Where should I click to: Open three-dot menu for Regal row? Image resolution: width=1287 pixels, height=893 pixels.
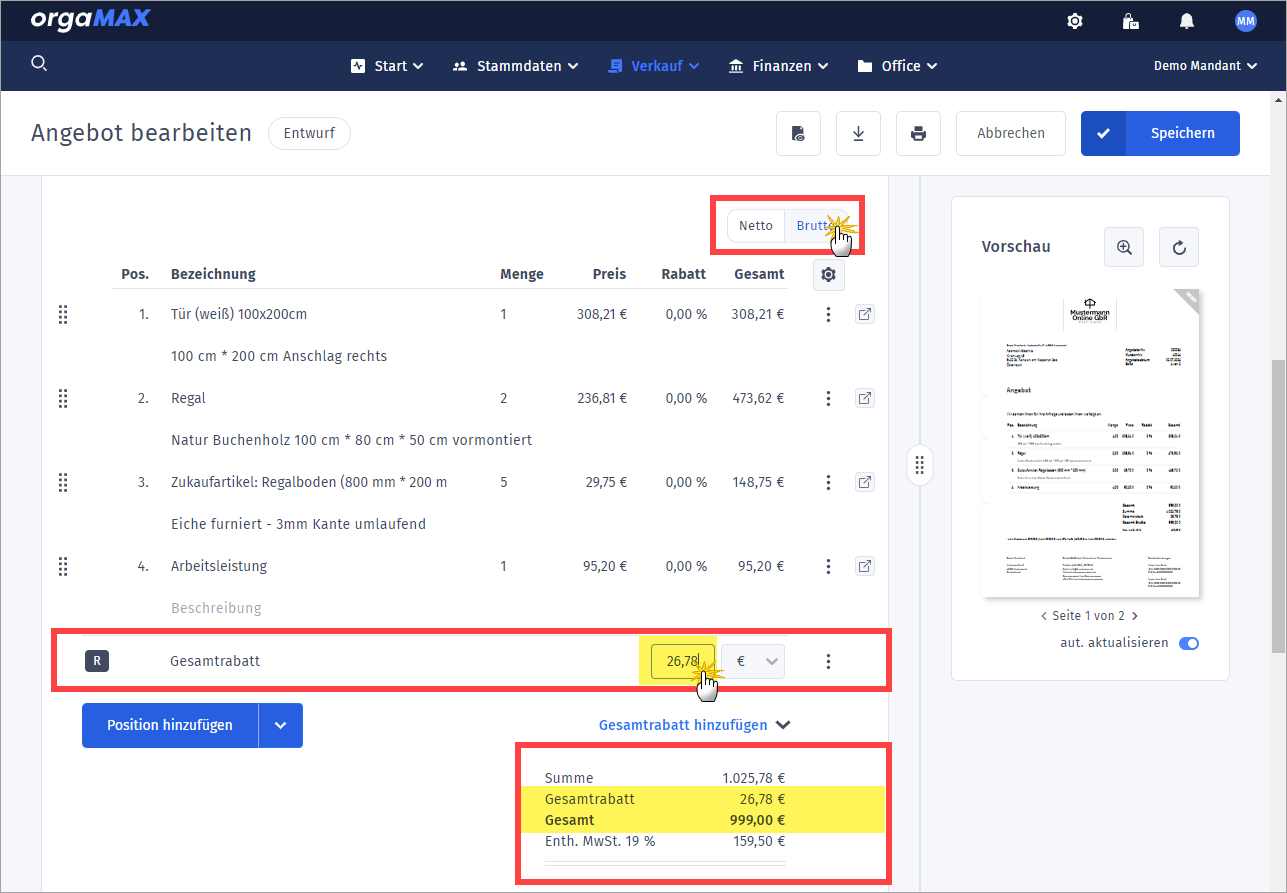click(x=828, y=398)
